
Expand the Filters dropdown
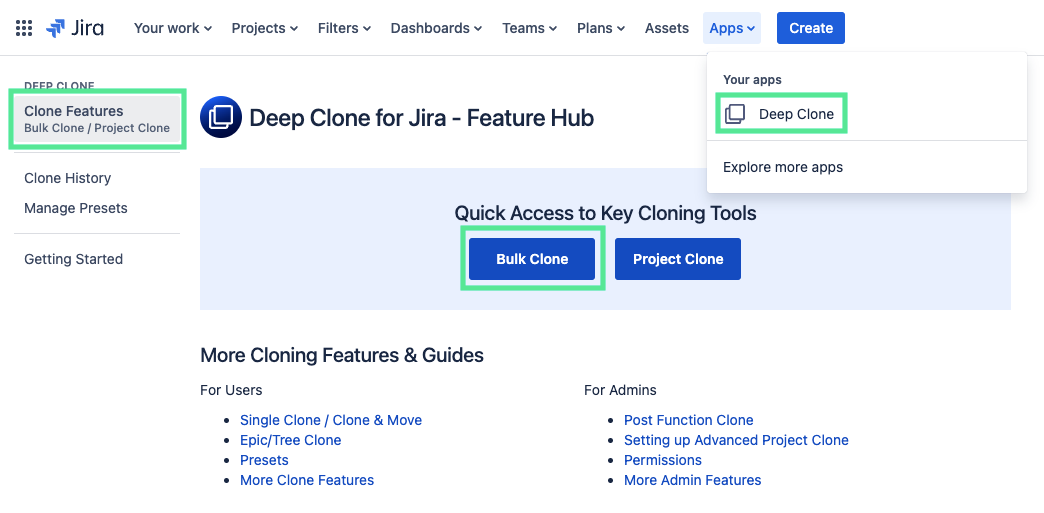click(x=344, y=28)
